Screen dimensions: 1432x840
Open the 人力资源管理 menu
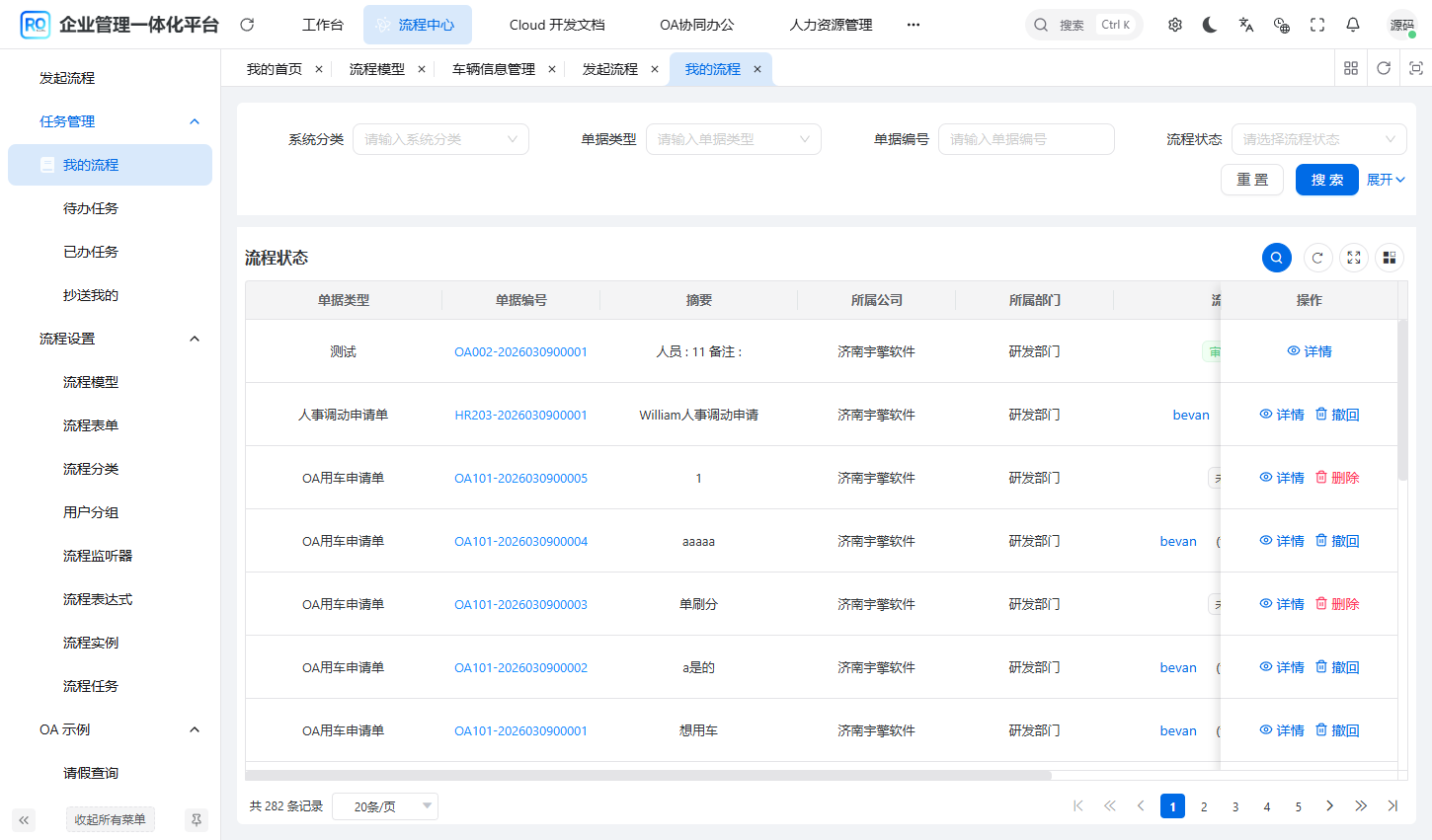(x=831, y=25)
